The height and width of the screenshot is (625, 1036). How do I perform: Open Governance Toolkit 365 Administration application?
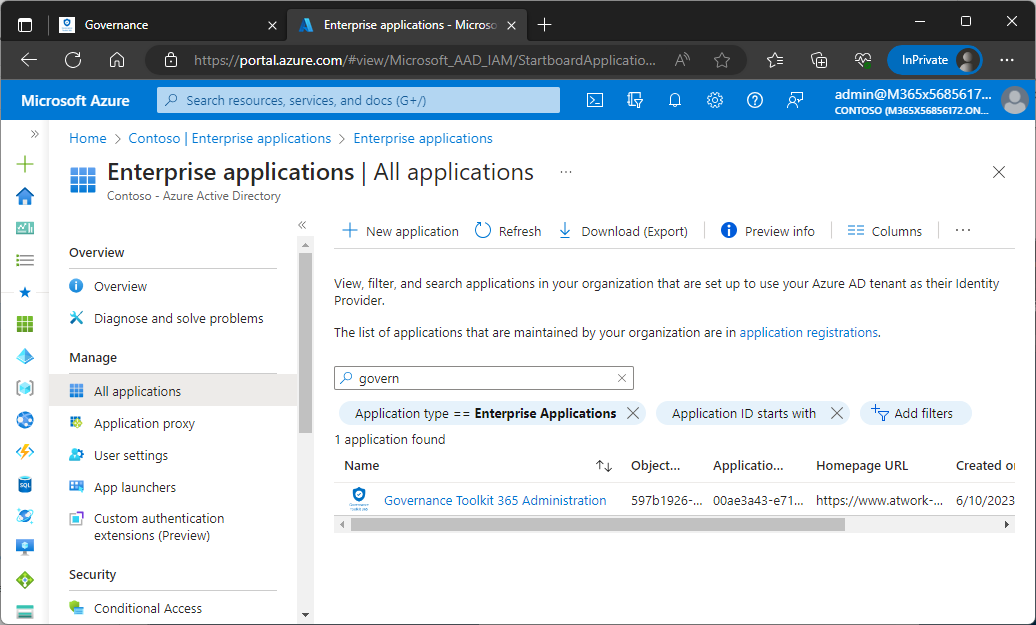coord(494,500)
